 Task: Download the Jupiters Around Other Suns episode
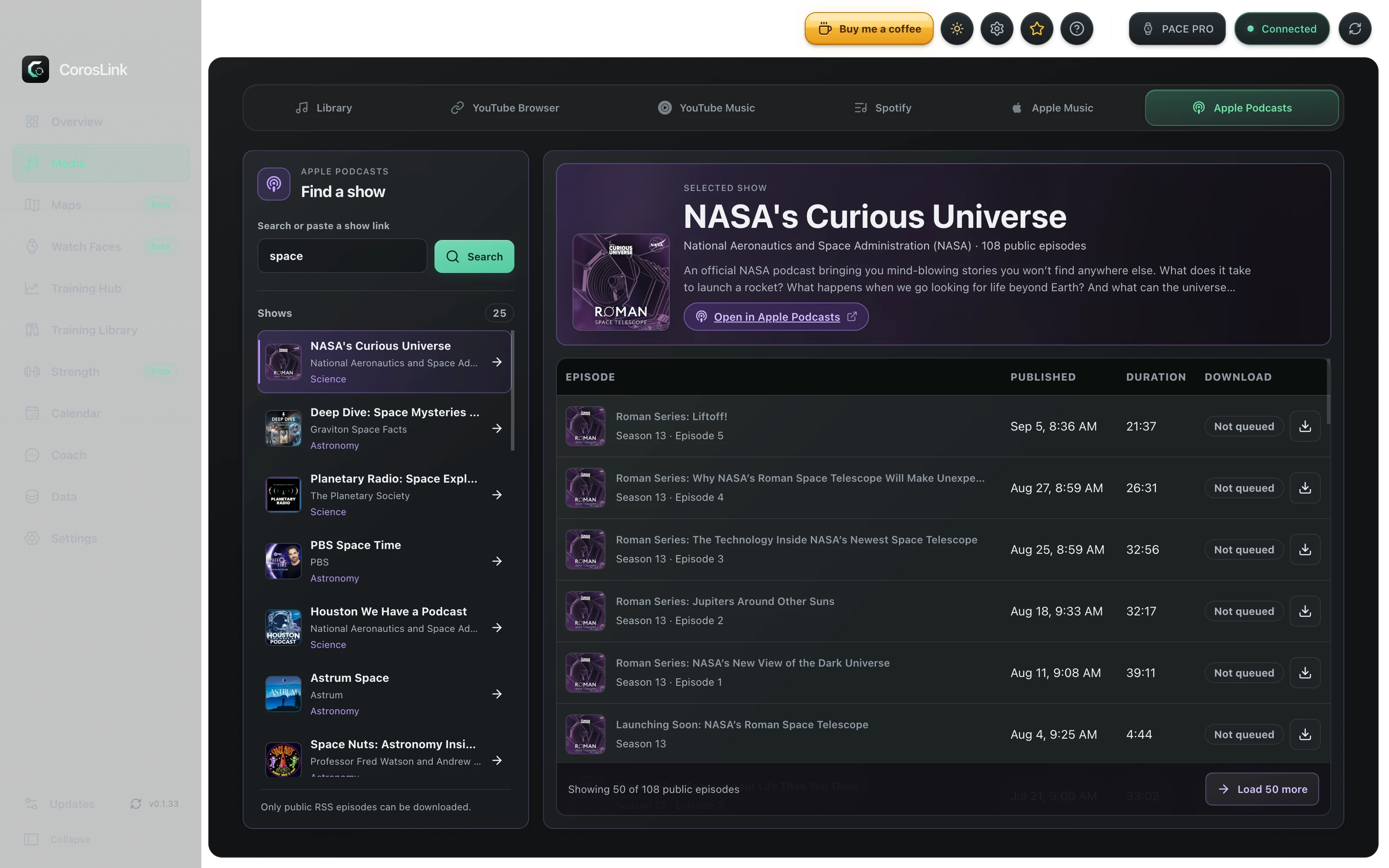coord(1305,611)
